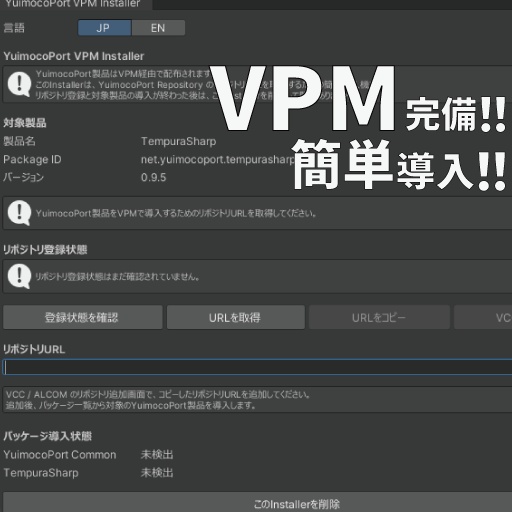Click the info icon in the リポジトリ登録状態 box
This screenshot has height=512, width=512.
pos(19,276)
